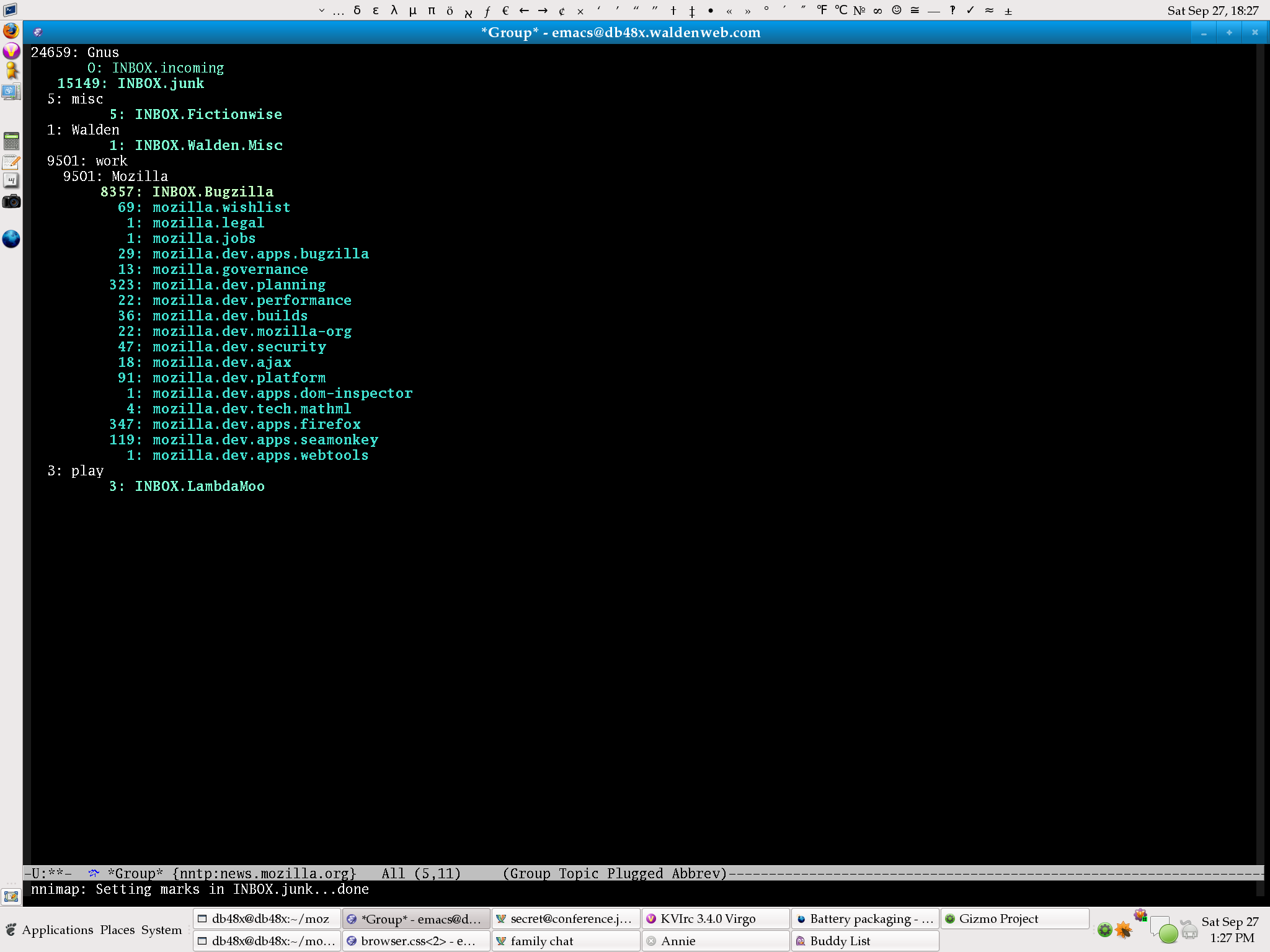Click the orange maple leaf tray icon
Viewport: 1270px width, 952px height.
1123,930
